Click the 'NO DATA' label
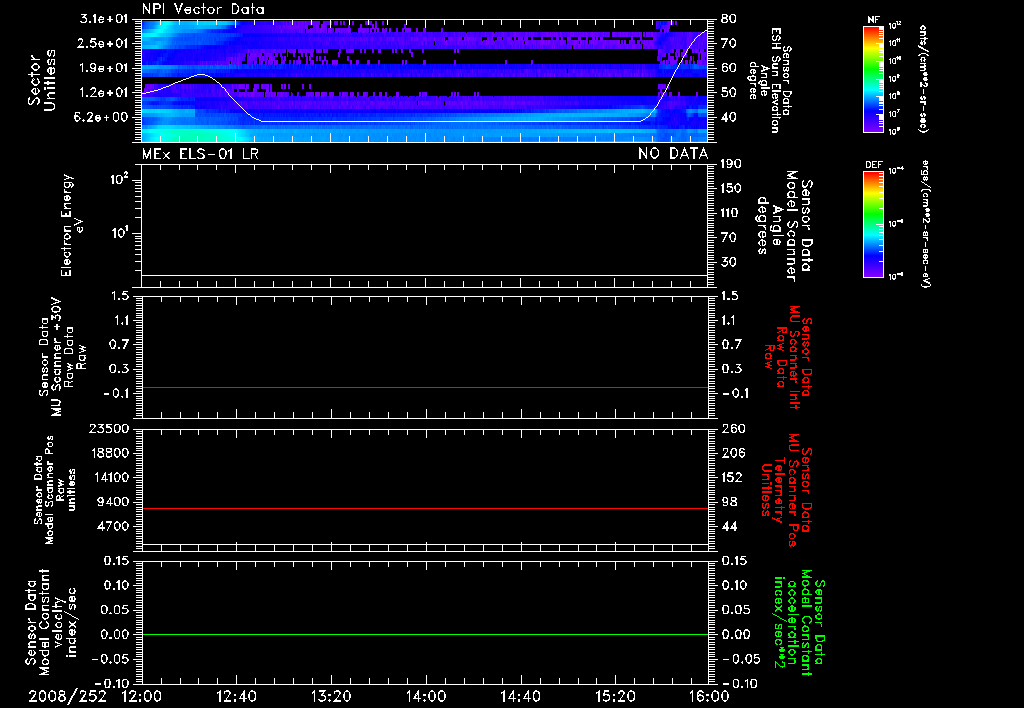Screen dimensions: 1024x708 673,153
